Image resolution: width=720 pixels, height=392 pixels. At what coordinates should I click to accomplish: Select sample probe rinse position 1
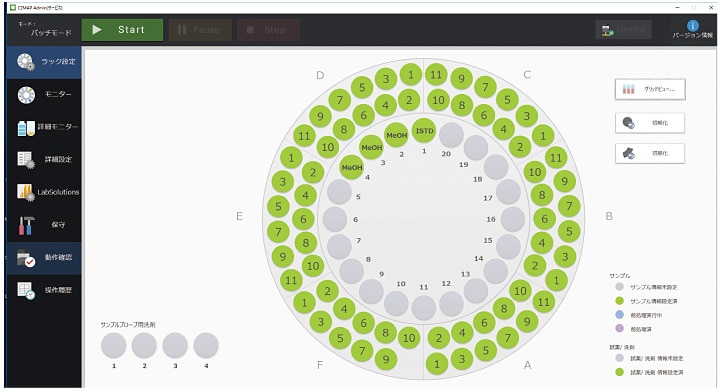pyautogui.click(x=113, y=346)
